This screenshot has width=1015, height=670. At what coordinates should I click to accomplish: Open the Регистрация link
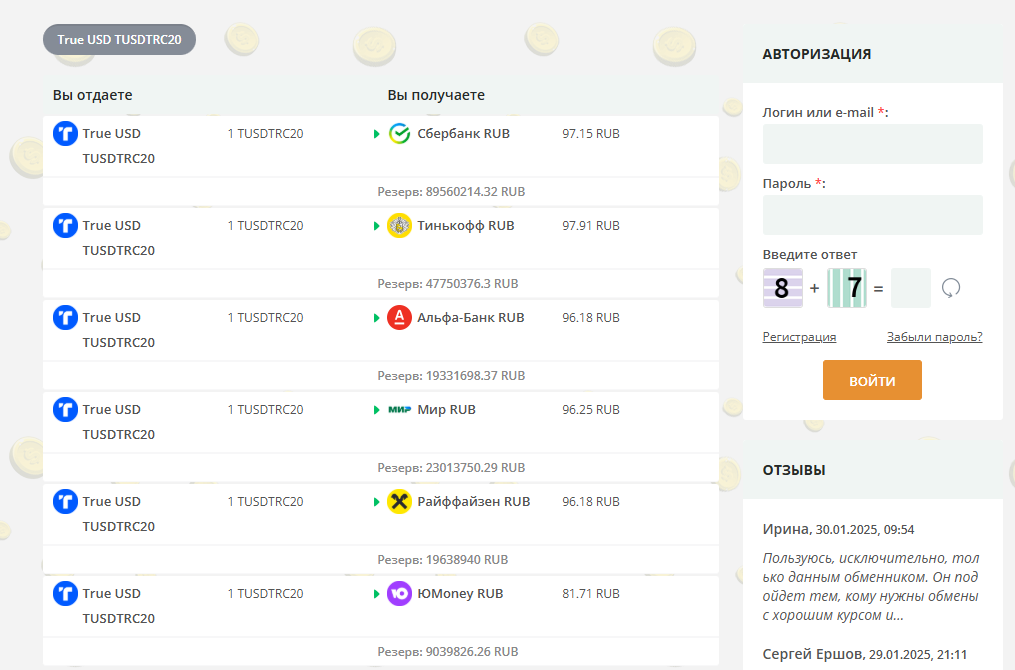click(x=799, y=337)
